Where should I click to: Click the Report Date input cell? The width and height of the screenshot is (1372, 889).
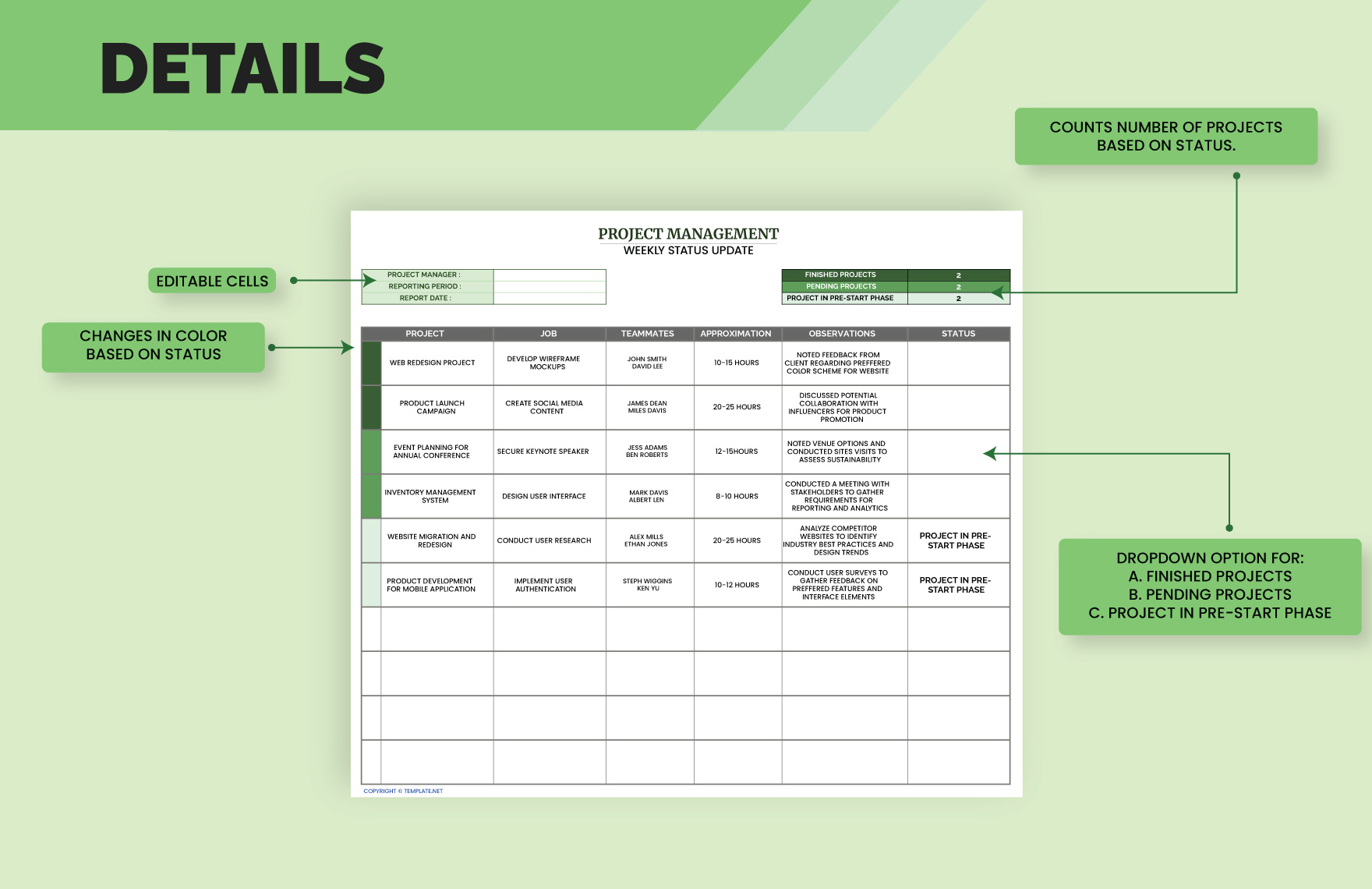(x=550, y=299)
